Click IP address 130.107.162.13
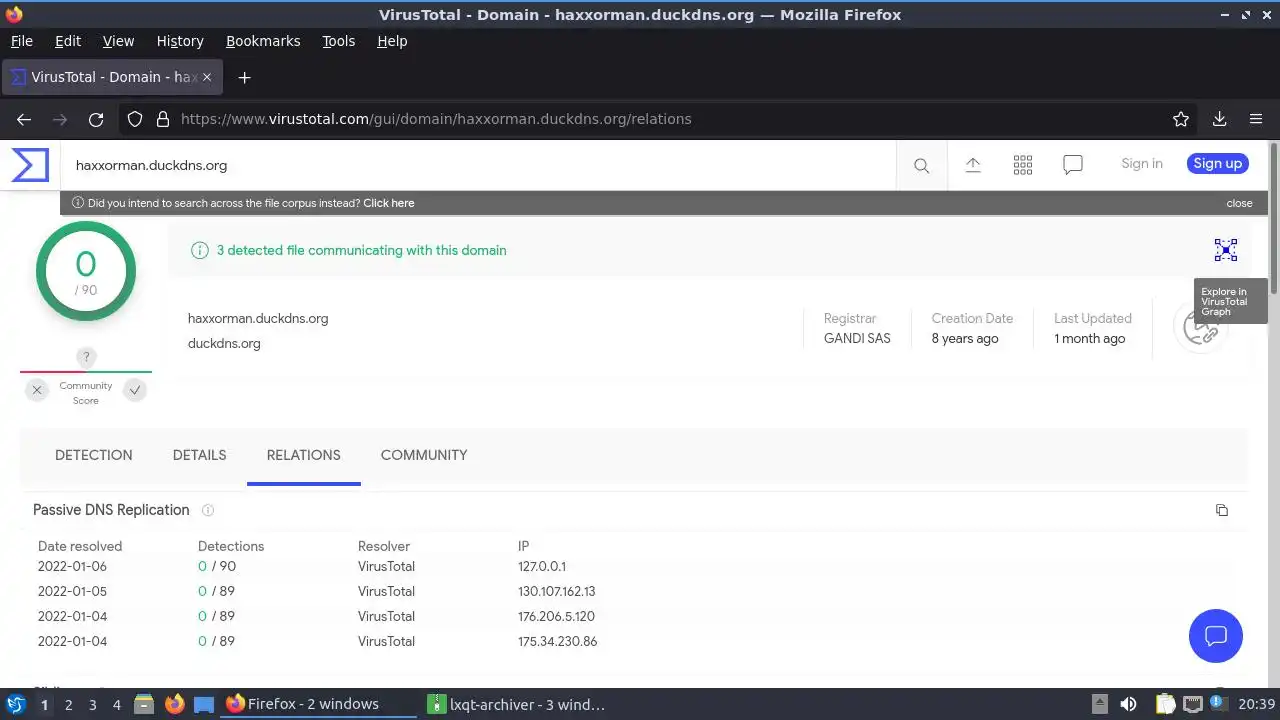This screenshot has height=720, width=1280. pyautogui.click(x=556, y=591)
